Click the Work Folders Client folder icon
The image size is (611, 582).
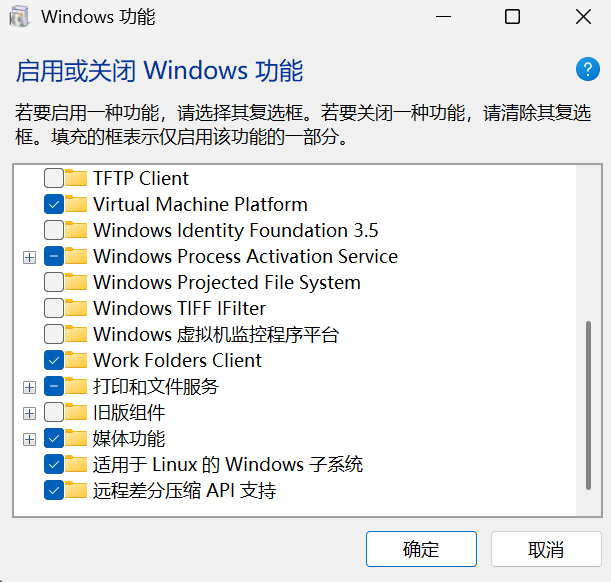point(77,360)
